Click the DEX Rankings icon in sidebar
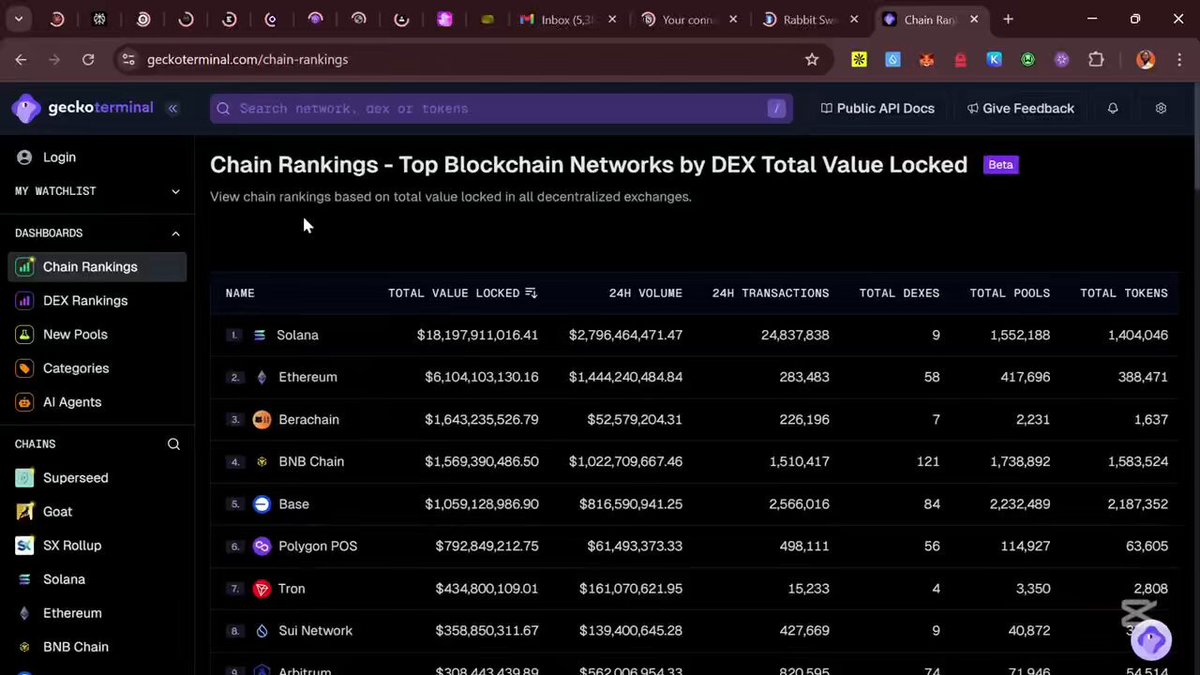 pos(24,301)
